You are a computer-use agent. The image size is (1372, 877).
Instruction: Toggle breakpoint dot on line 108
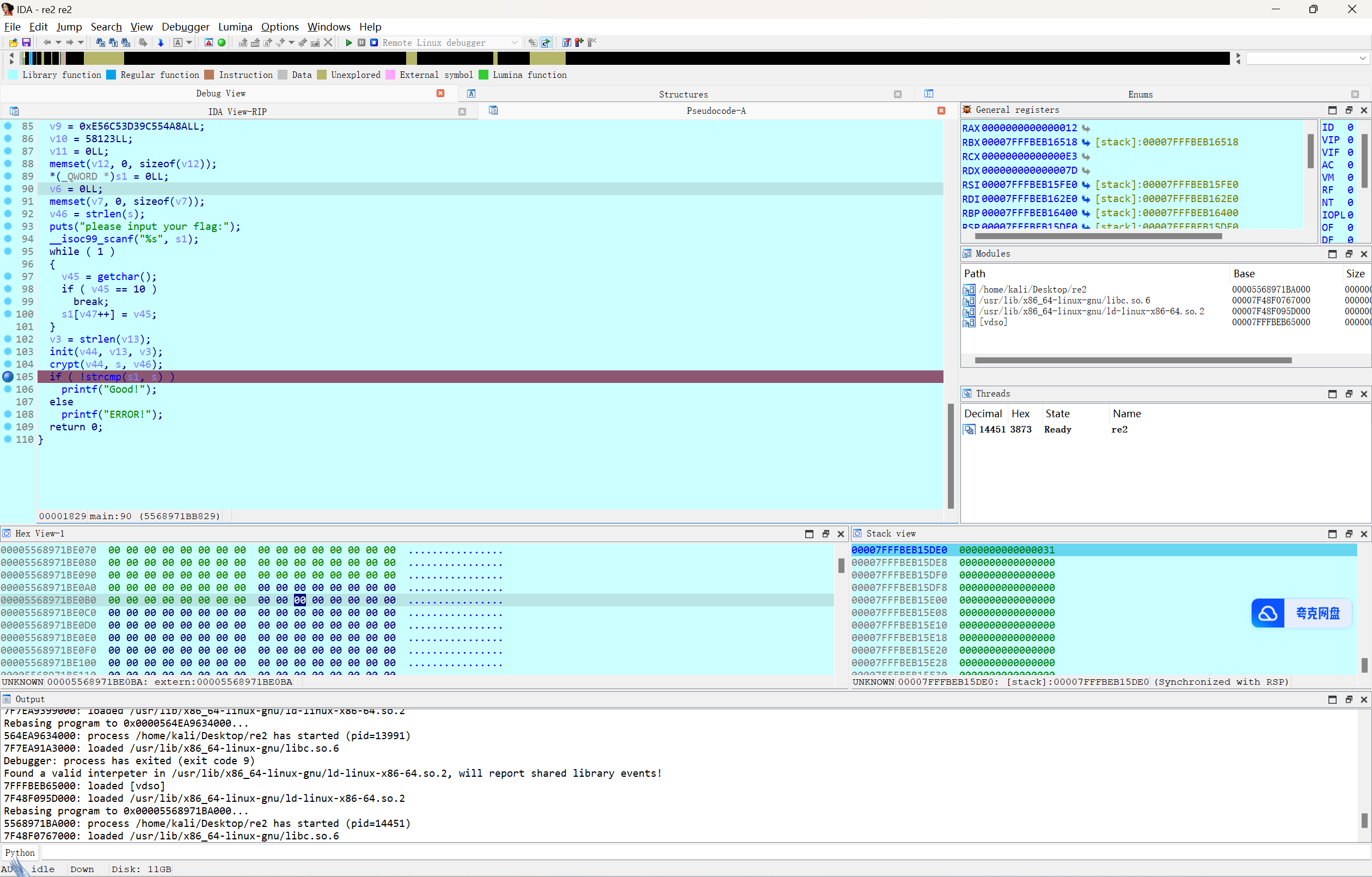click(8, 414)
